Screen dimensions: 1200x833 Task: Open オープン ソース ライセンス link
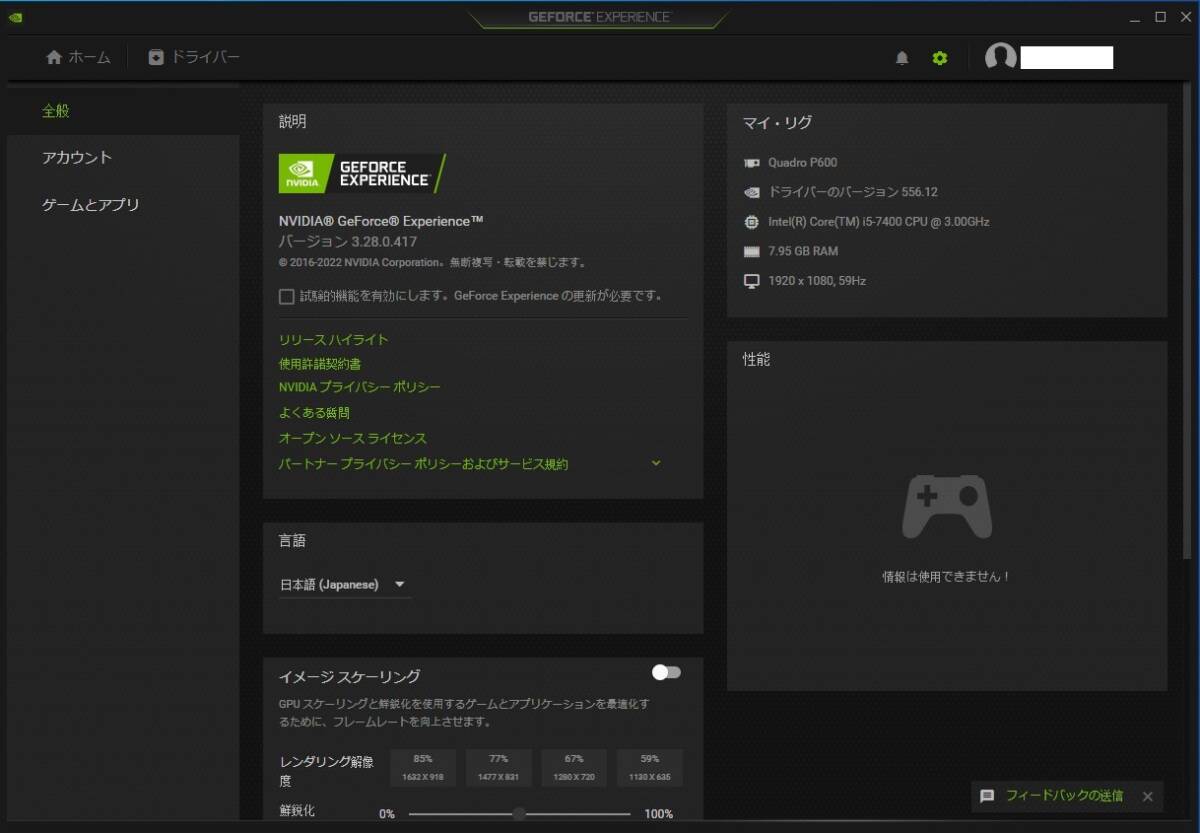point(353,439)
